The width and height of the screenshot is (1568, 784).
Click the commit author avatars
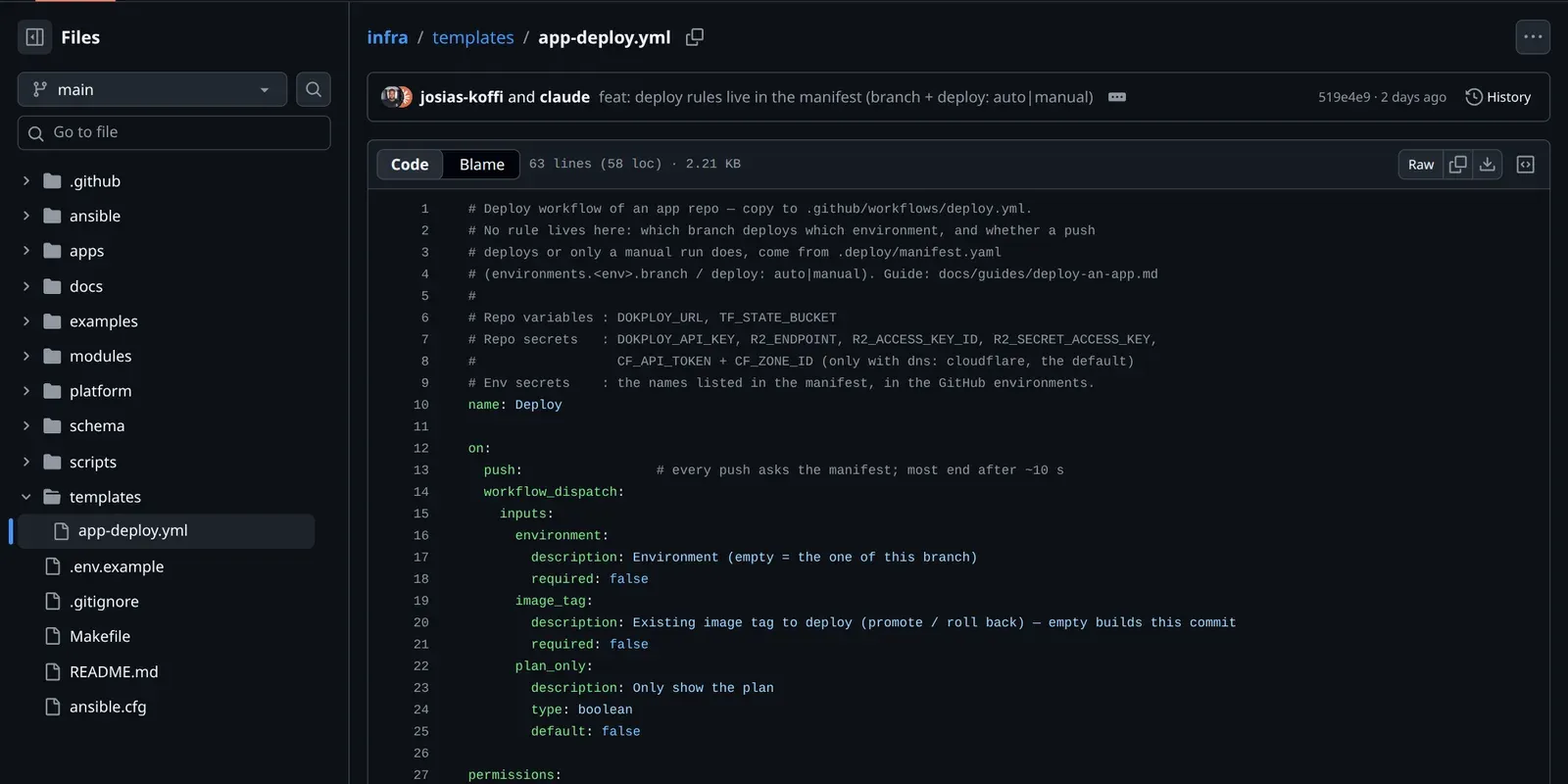pos(397,97)
